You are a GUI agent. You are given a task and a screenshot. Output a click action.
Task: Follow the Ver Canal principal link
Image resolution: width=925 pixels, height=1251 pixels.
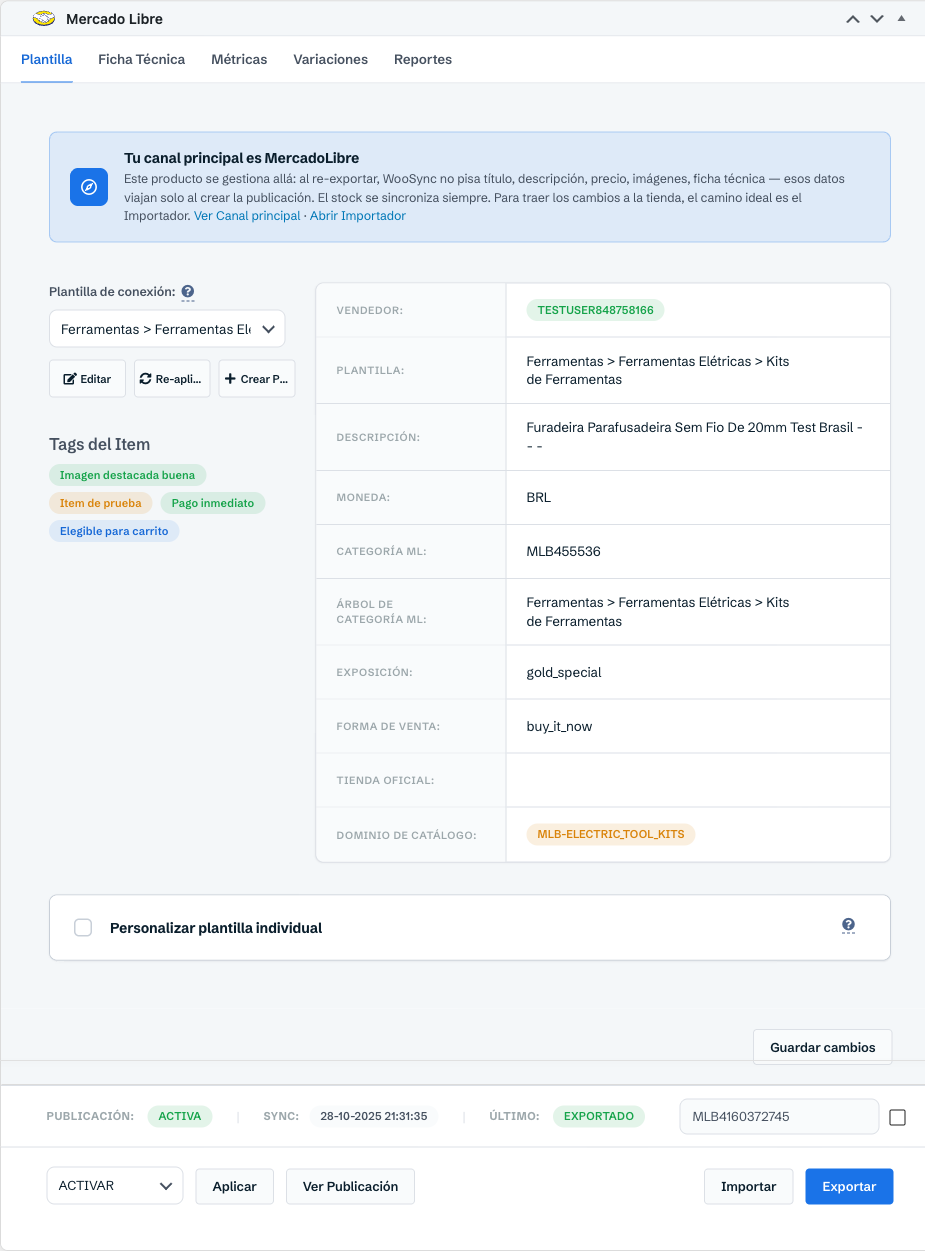click(247, 216)
